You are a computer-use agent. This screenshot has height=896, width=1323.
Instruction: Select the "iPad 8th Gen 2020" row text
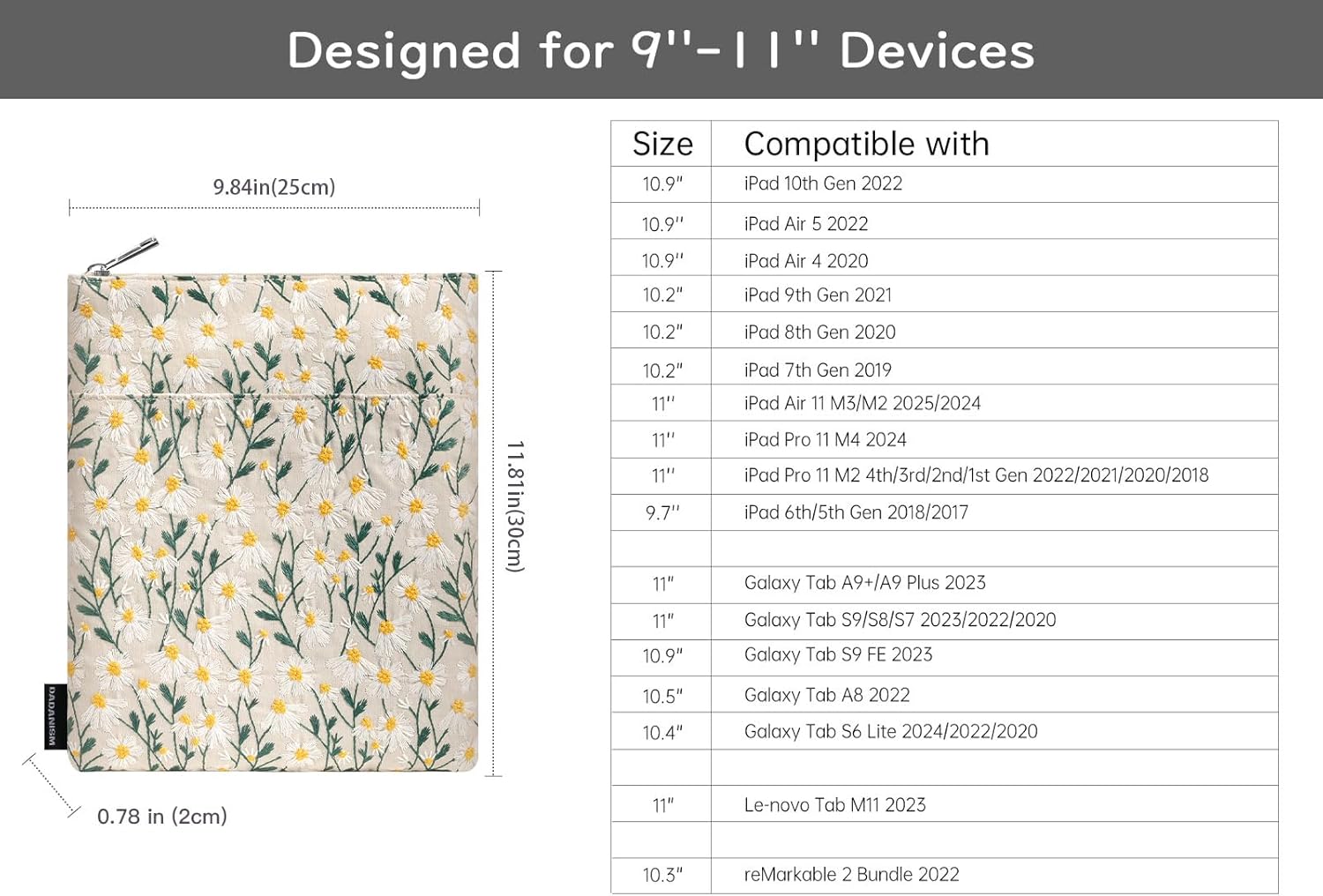point(819,332)
